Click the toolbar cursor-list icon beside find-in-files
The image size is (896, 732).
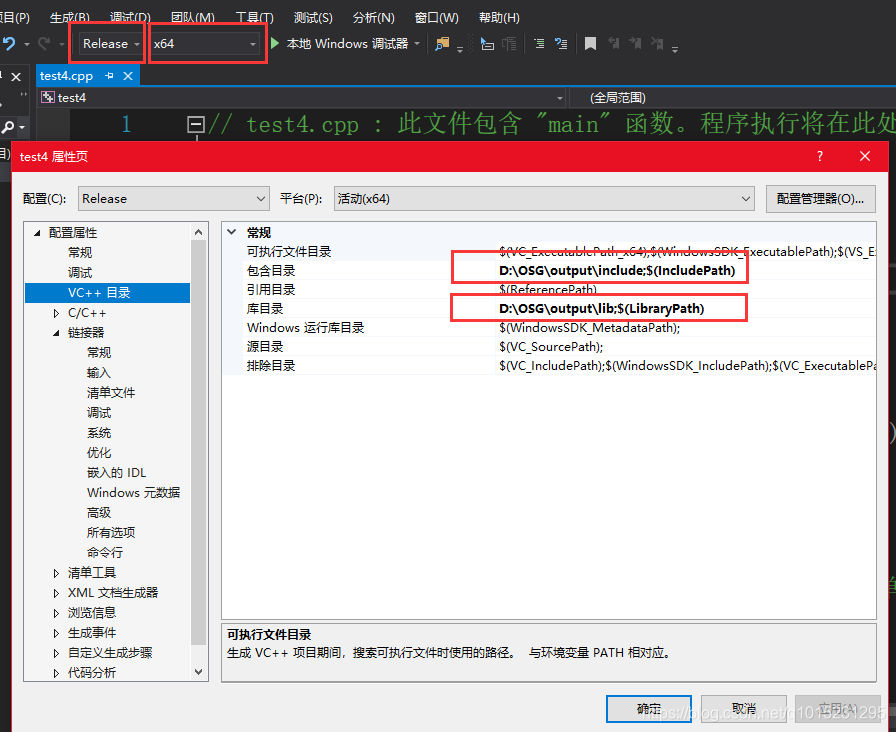[x=487, y=43]
